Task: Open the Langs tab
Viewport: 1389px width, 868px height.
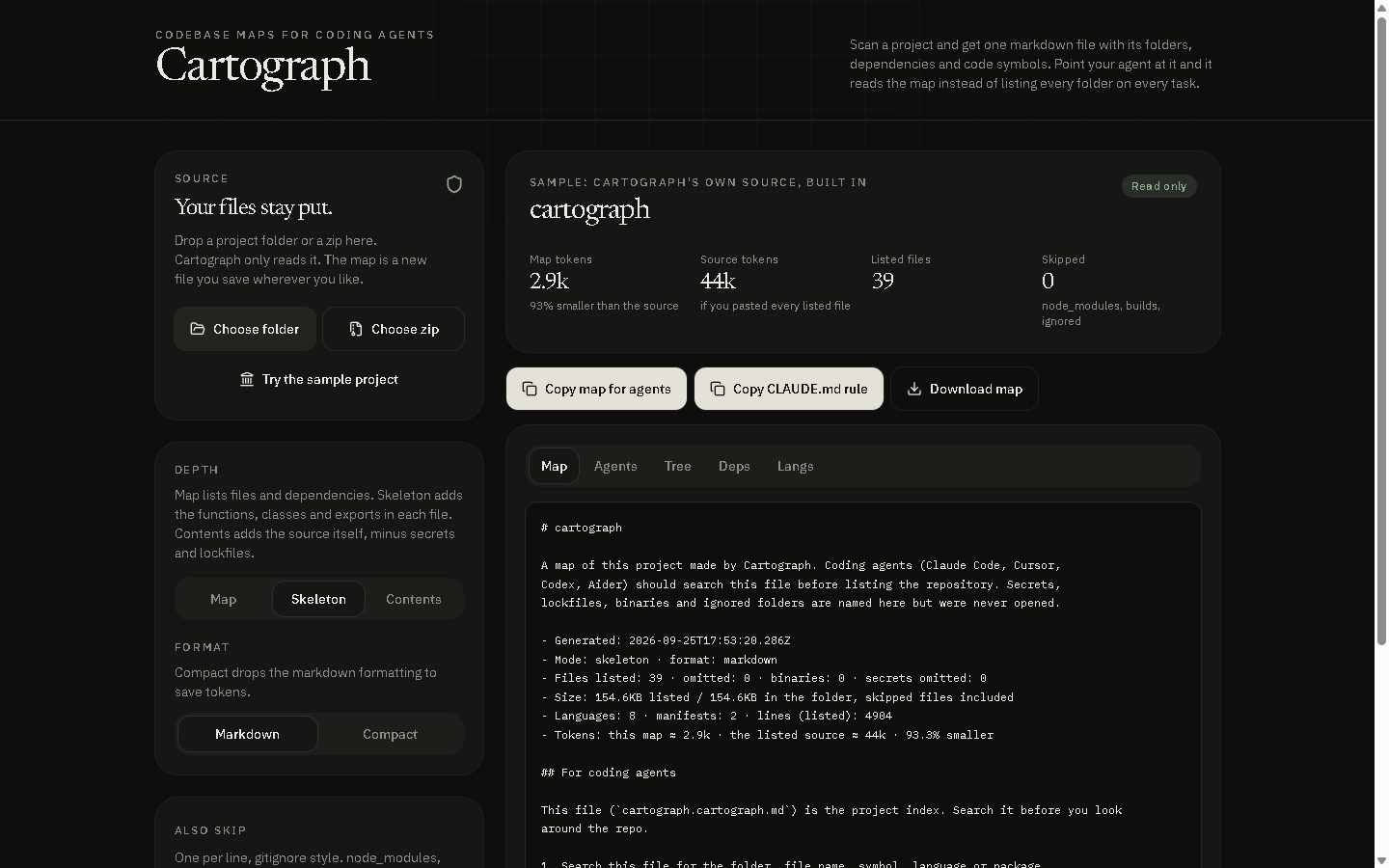Action: [796, 466]
